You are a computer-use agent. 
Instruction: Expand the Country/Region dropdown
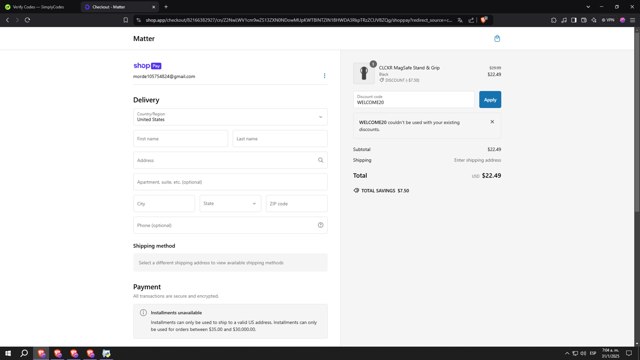pyautogui.click(x=230, y=117)
